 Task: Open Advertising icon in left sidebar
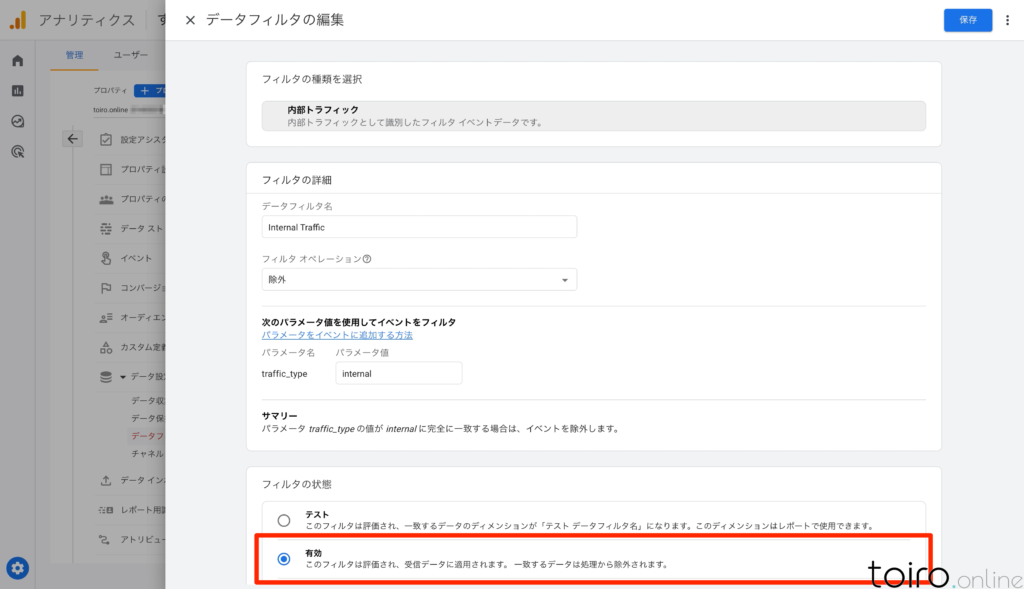tap(17, 152)
